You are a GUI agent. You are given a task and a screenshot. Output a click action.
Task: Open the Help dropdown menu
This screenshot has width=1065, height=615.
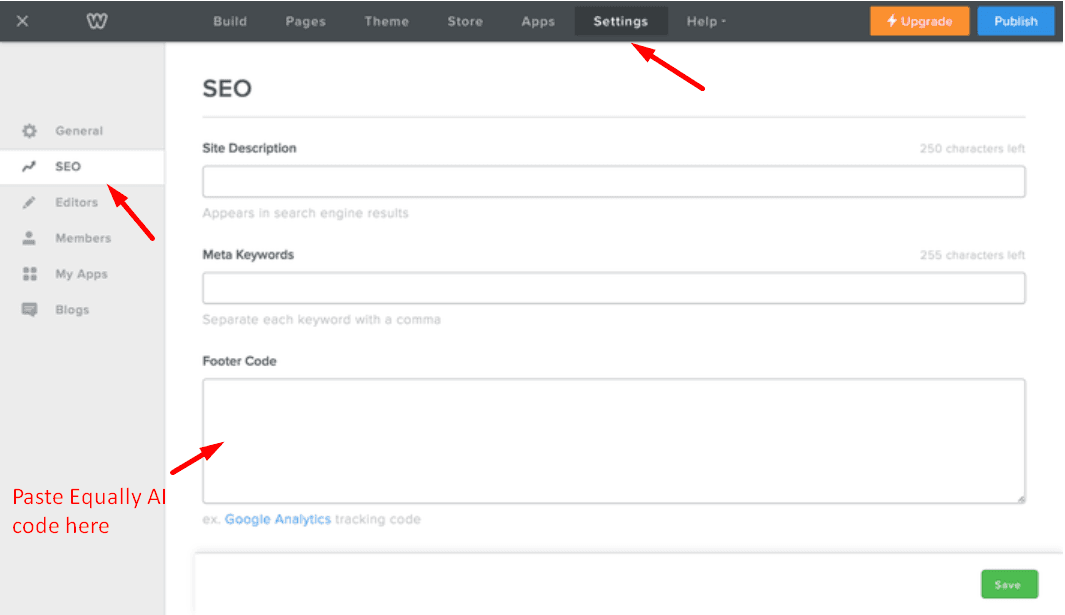[x=706, y=21]
